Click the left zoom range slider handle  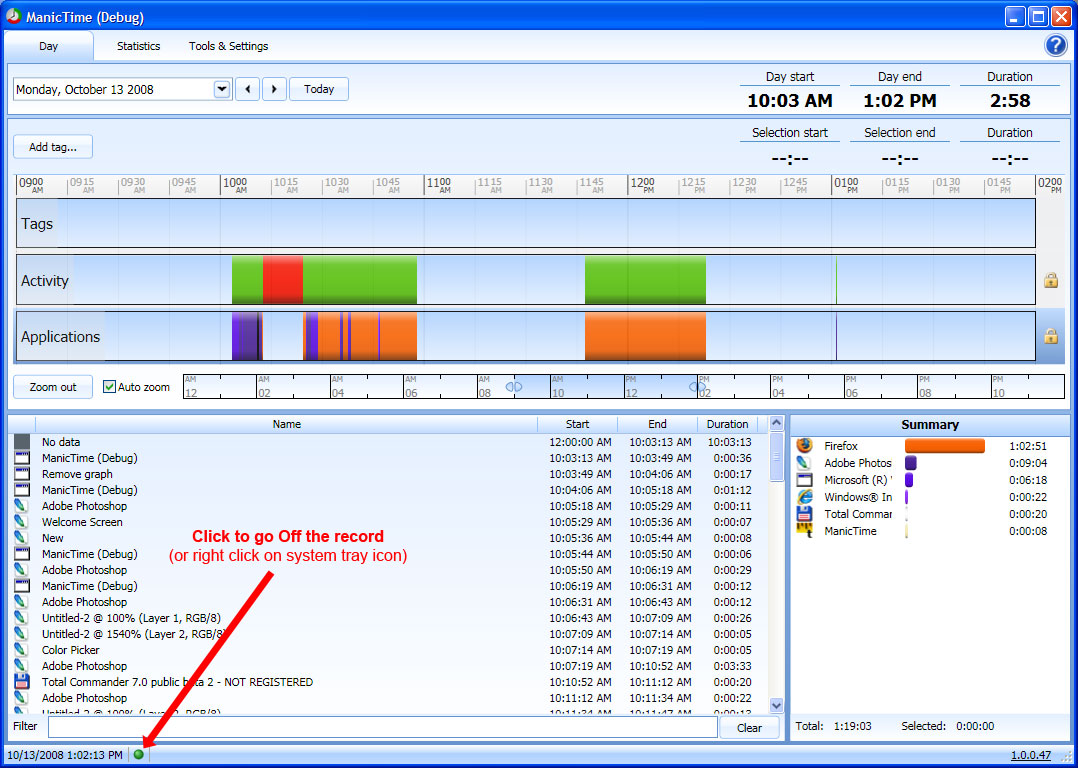pyautogui.click(x=514, y=387)
